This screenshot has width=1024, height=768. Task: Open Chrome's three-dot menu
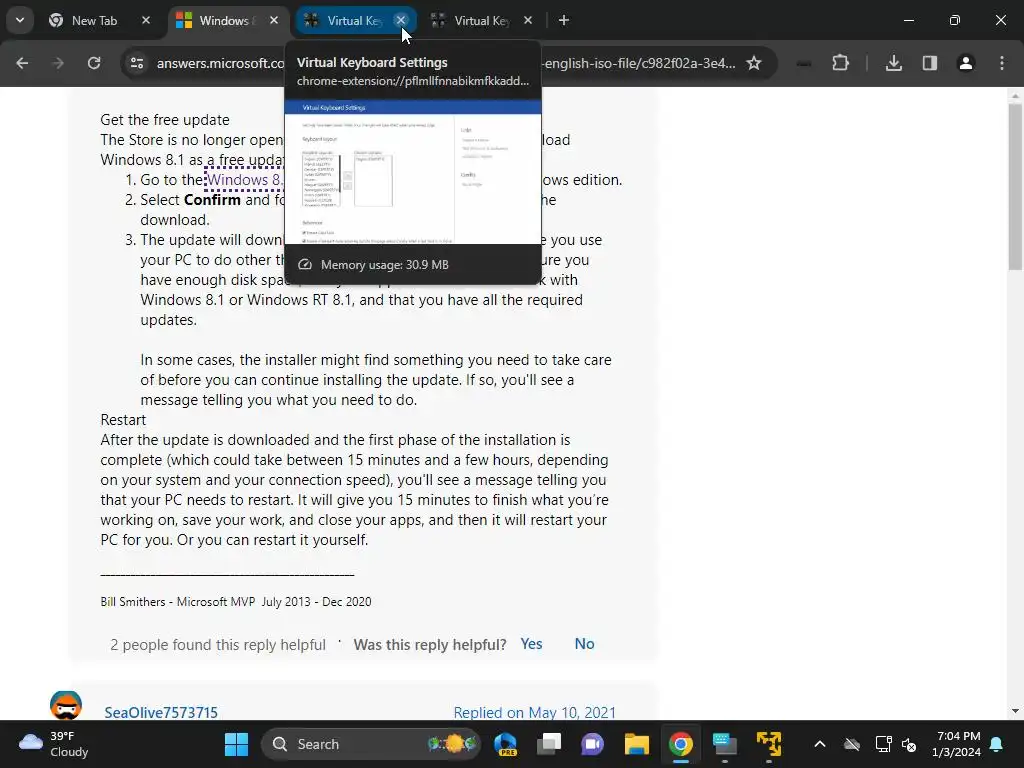point(1002,63)
